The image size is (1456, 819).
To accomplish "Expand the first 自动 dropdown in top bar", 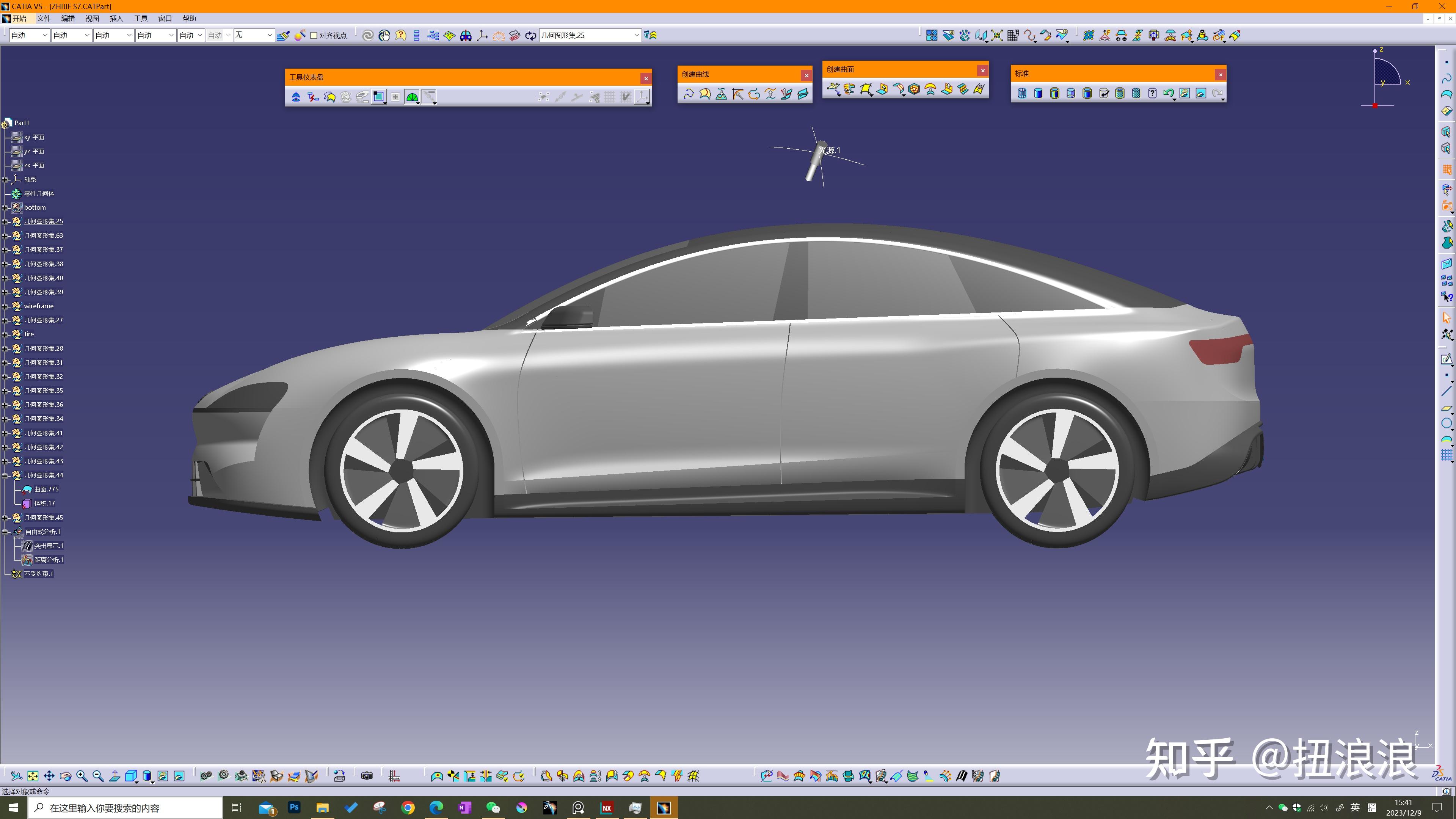I will [45, 35].
